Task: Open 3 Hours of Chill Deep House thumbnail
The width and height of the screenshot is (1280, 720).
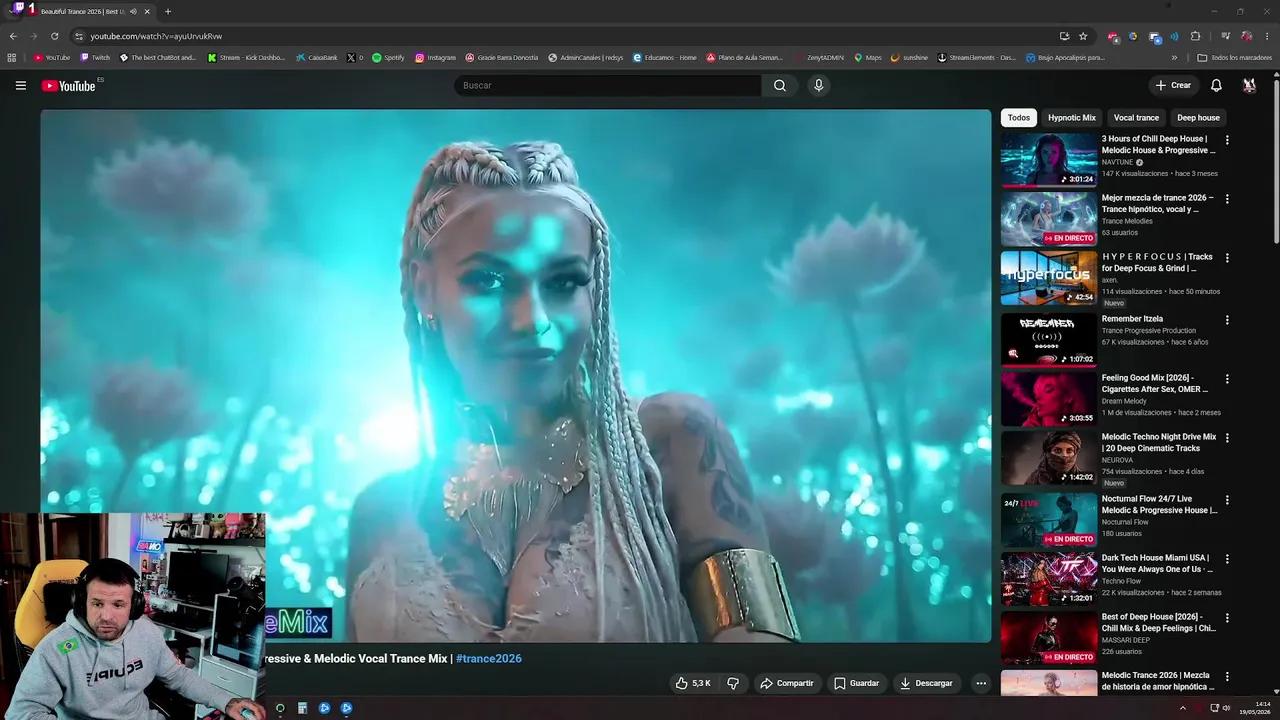Action: (1049, 160)
